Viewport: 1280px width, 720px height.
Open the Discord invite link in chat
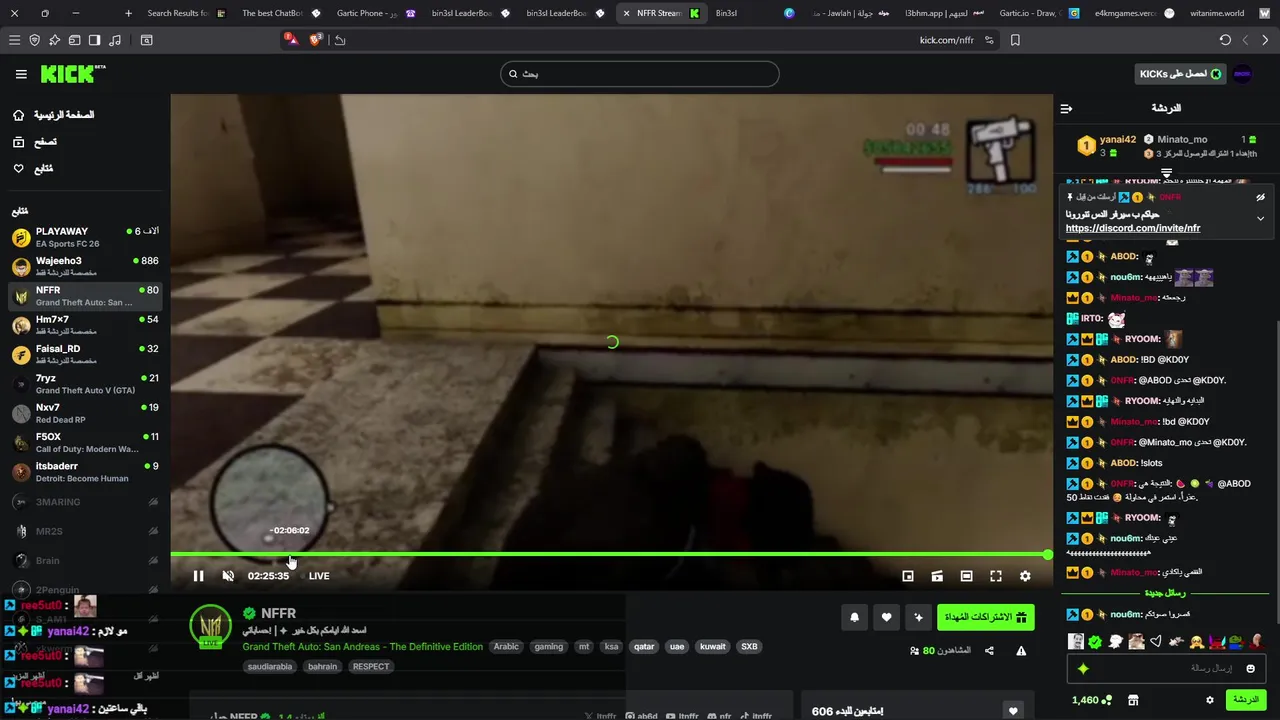[x=1133, y=228]
